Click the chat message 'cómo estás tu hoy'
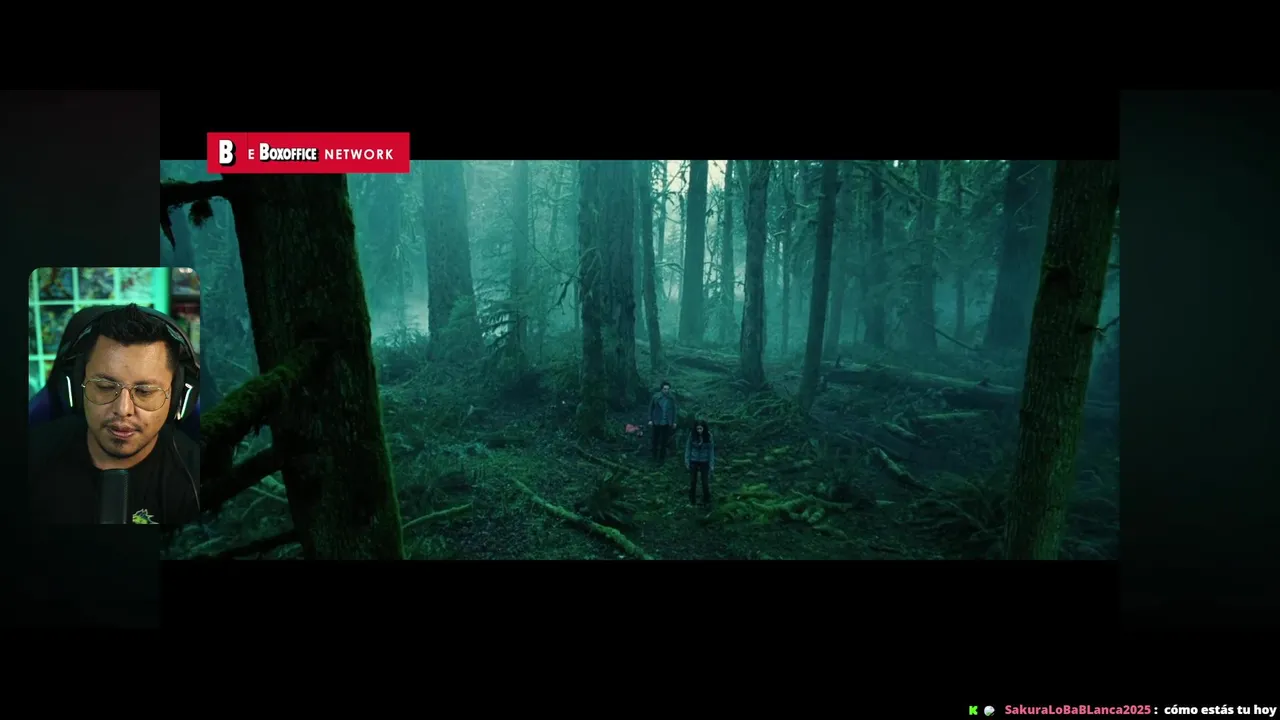The width and height of the screenshot is (1280, 720). coord(1220,710)
